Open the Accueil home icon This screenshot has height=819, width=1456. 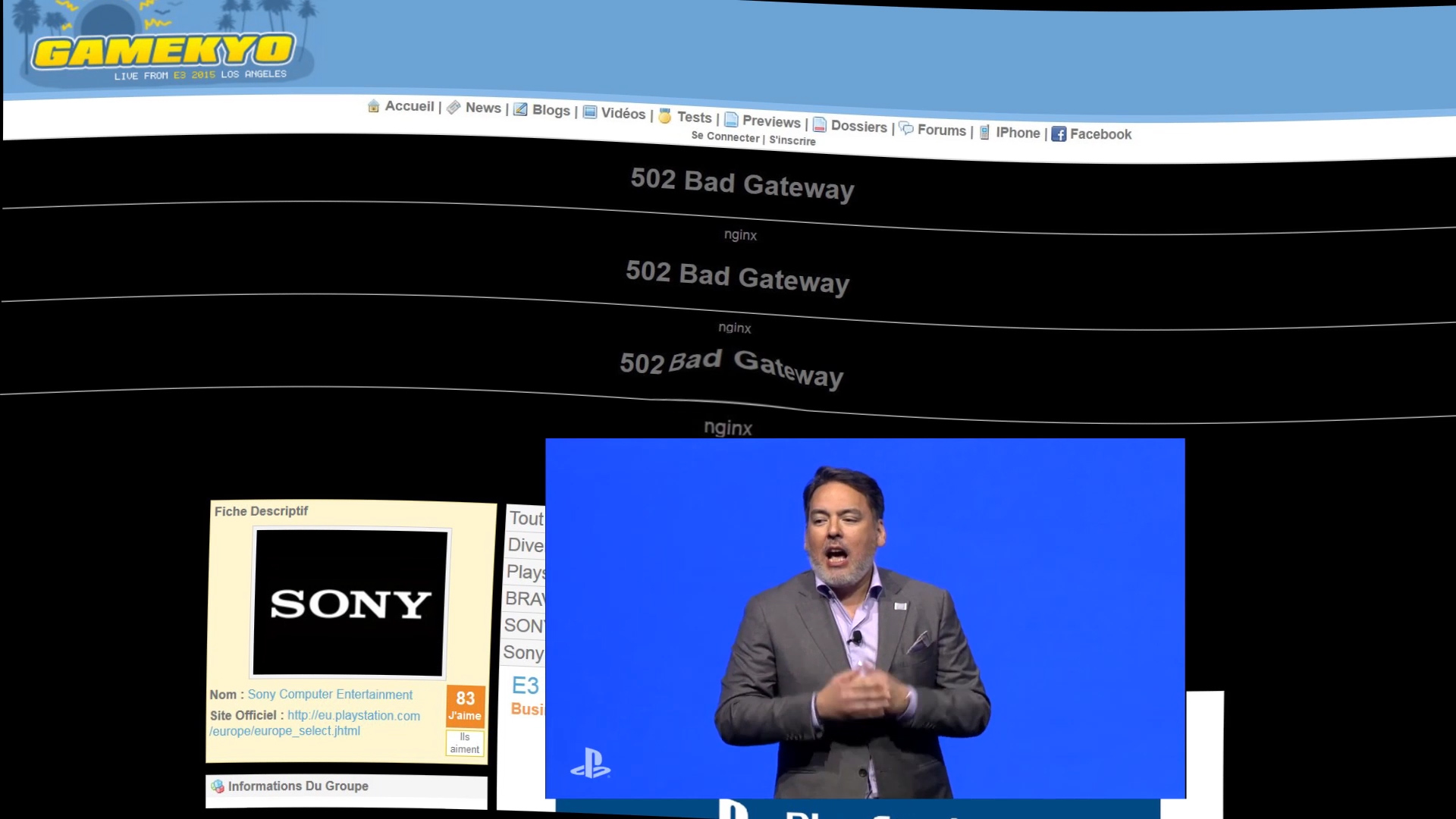pyautogui.click(x=373, y=106)
